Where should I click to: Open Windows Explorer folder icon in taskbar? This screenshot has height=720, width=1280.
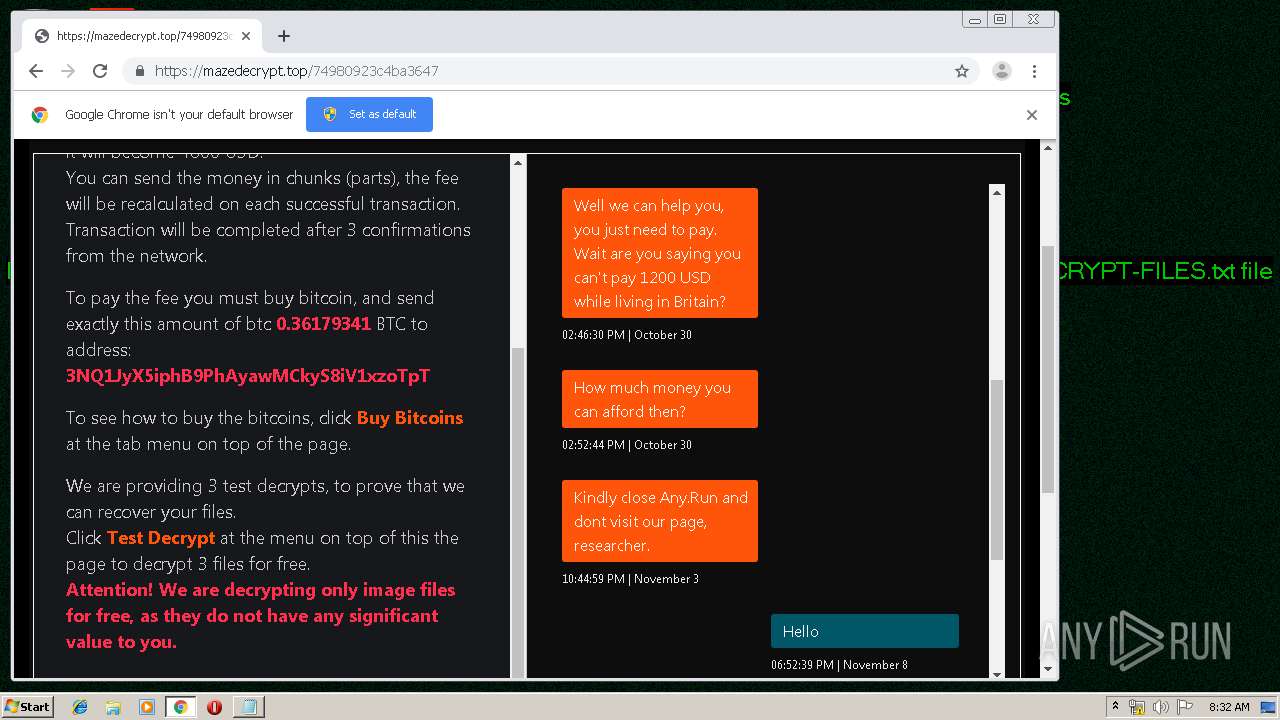pyautogui.click(x=113, y=707)
